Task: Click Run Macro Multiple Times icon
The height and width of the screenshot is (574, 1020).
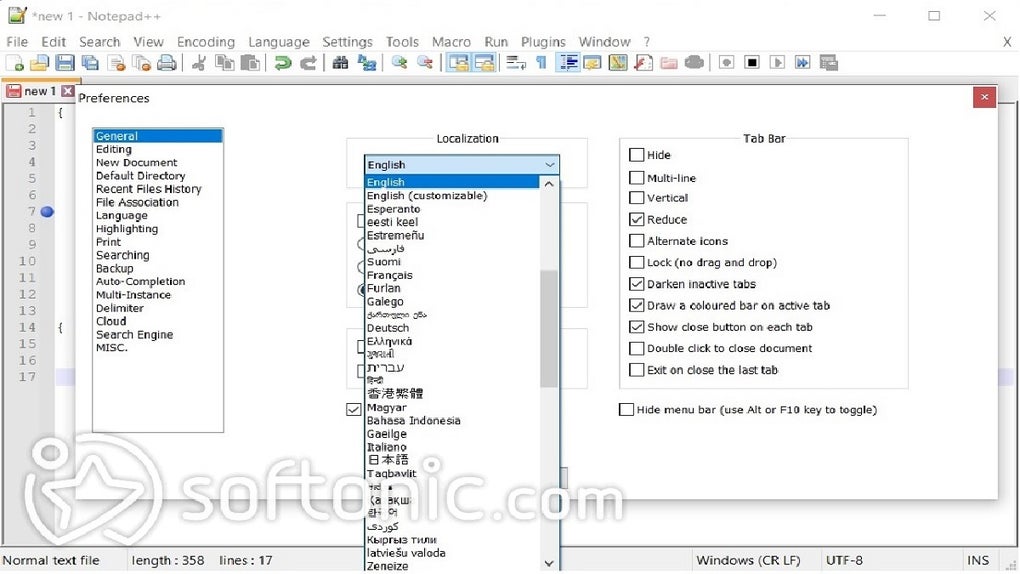Action: point(803,62)
